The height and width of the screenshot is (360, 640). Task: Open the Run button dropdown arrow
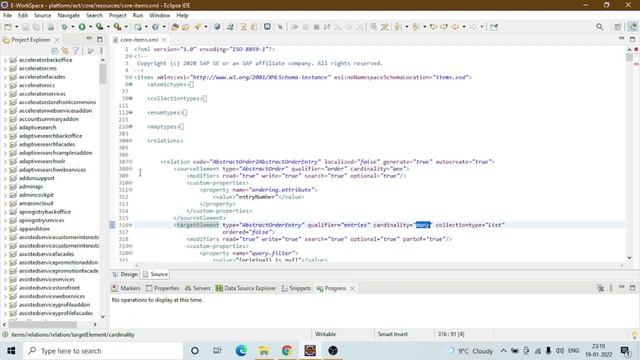coord(90,27)
